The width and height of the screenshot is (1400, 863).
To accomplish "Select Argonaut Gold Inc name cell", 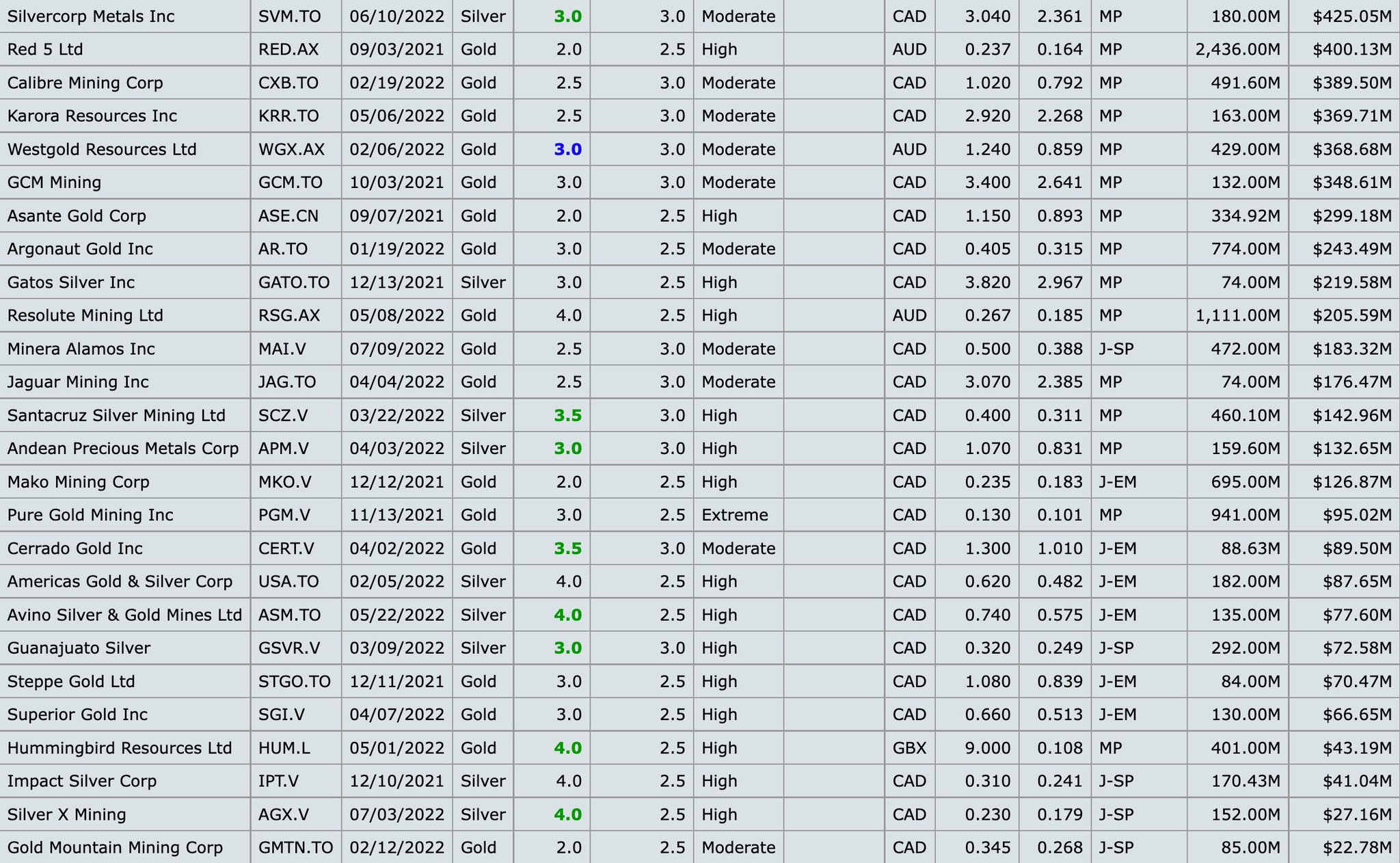I will tap(80, 249).
